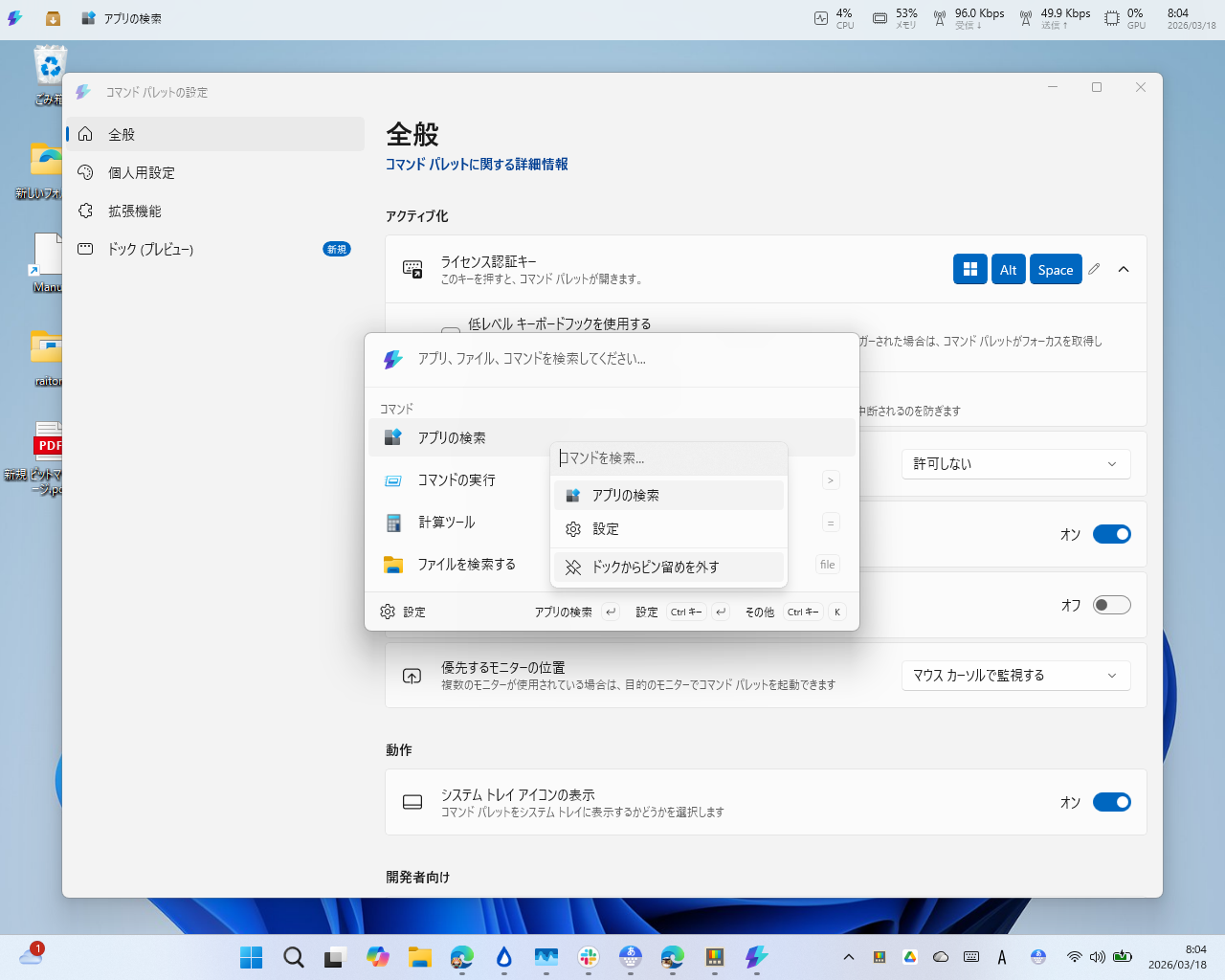The width and height of the screenshot is (1225, 980).
Task: Open the 許可しない dropdown
Action: pos(1015,463)
